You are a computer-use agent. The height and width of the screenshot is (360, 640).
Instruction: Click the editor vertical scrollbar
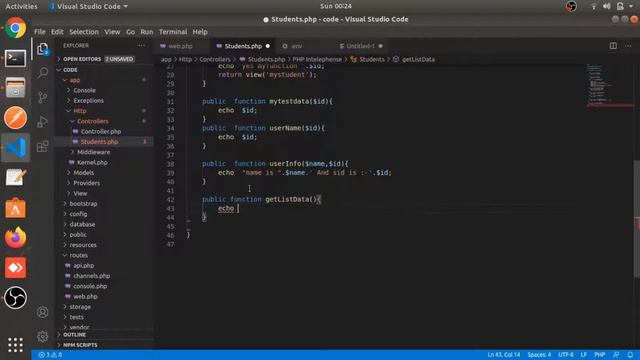[x=637, y=218]
